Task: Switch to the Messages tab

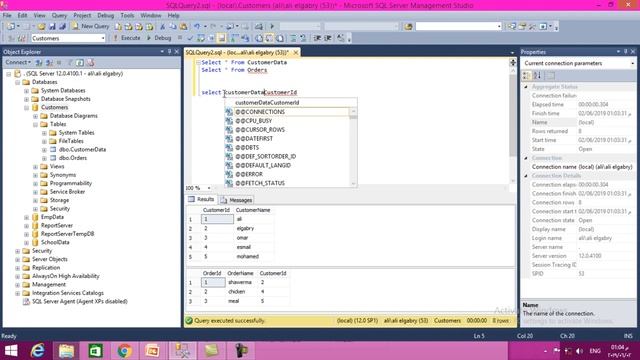Action: [x=236, y=200]
